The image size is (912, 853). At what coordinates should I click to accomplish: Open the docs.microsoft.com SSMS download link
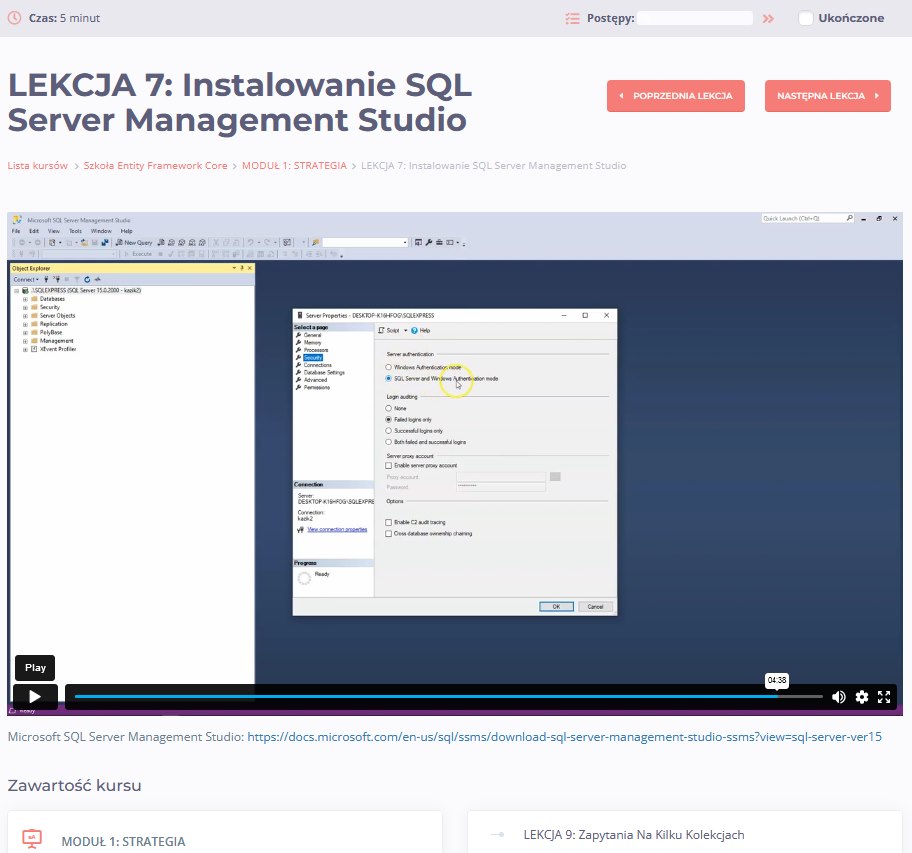tap(564, 737)
